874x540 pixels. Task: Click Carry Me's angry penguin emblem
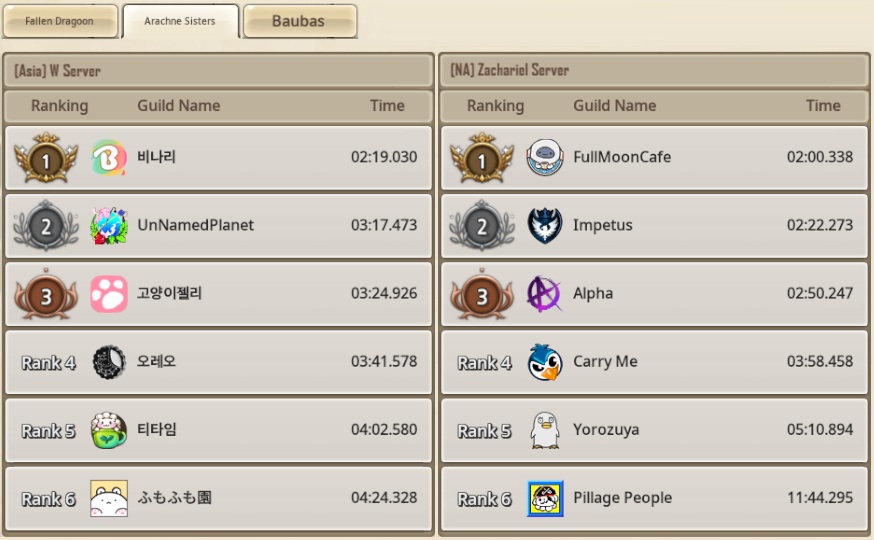545,362
